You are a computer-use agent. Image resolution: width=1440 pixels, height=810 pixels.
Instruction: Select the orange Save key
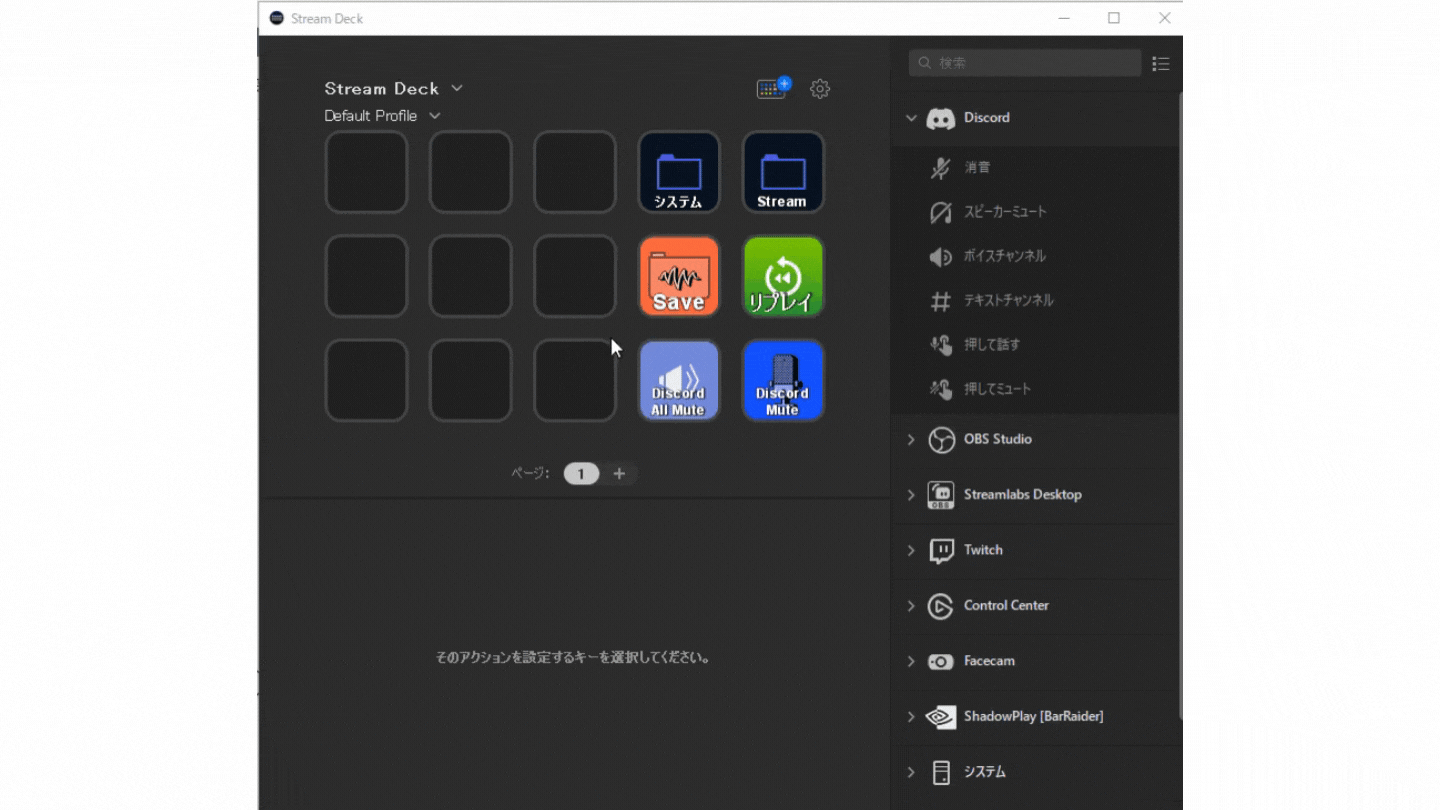[x=679, y=276]
